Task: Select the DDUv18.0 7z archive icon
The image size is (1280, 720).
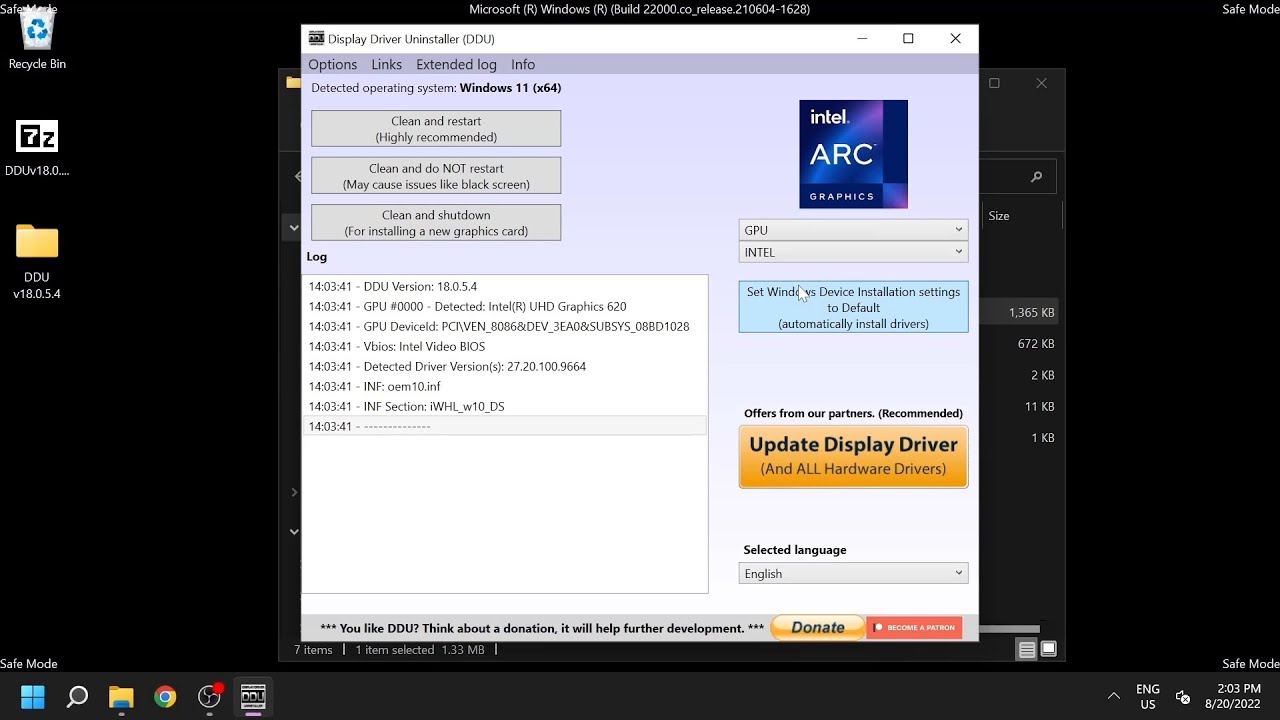Action: pos(37,147)
